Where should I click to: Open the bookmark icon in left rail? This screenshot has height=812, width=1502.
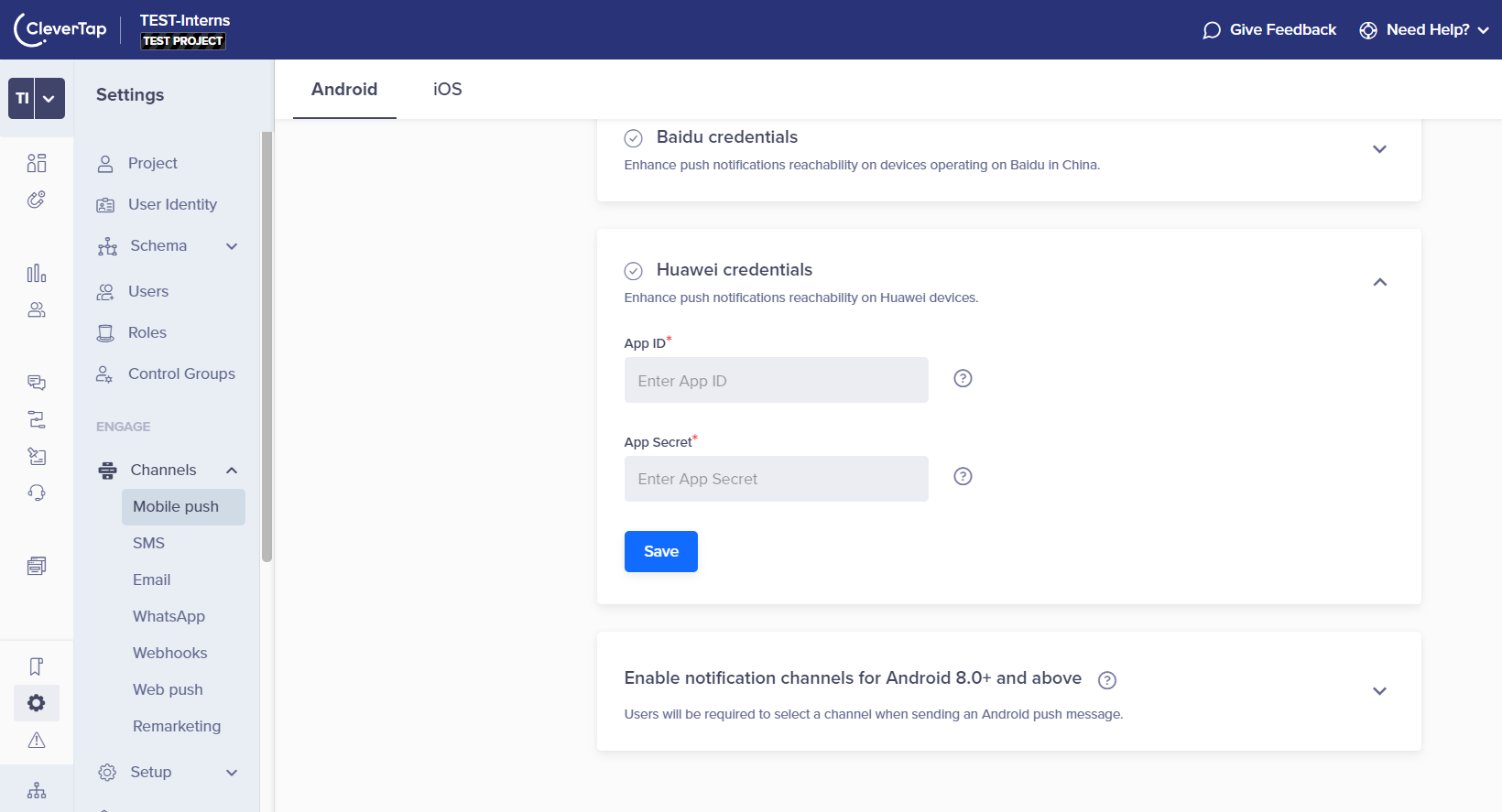tap(37, 666)
